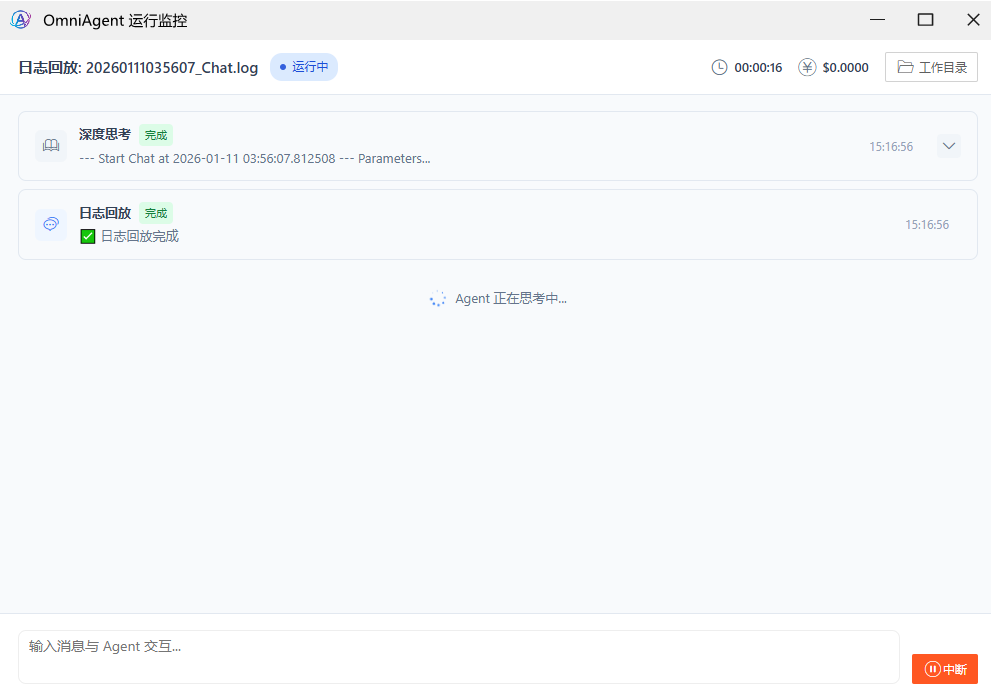Click the elapsed time 00:00:16 display
This screenshot has width=991, height=696.
(x=758, y=68)
